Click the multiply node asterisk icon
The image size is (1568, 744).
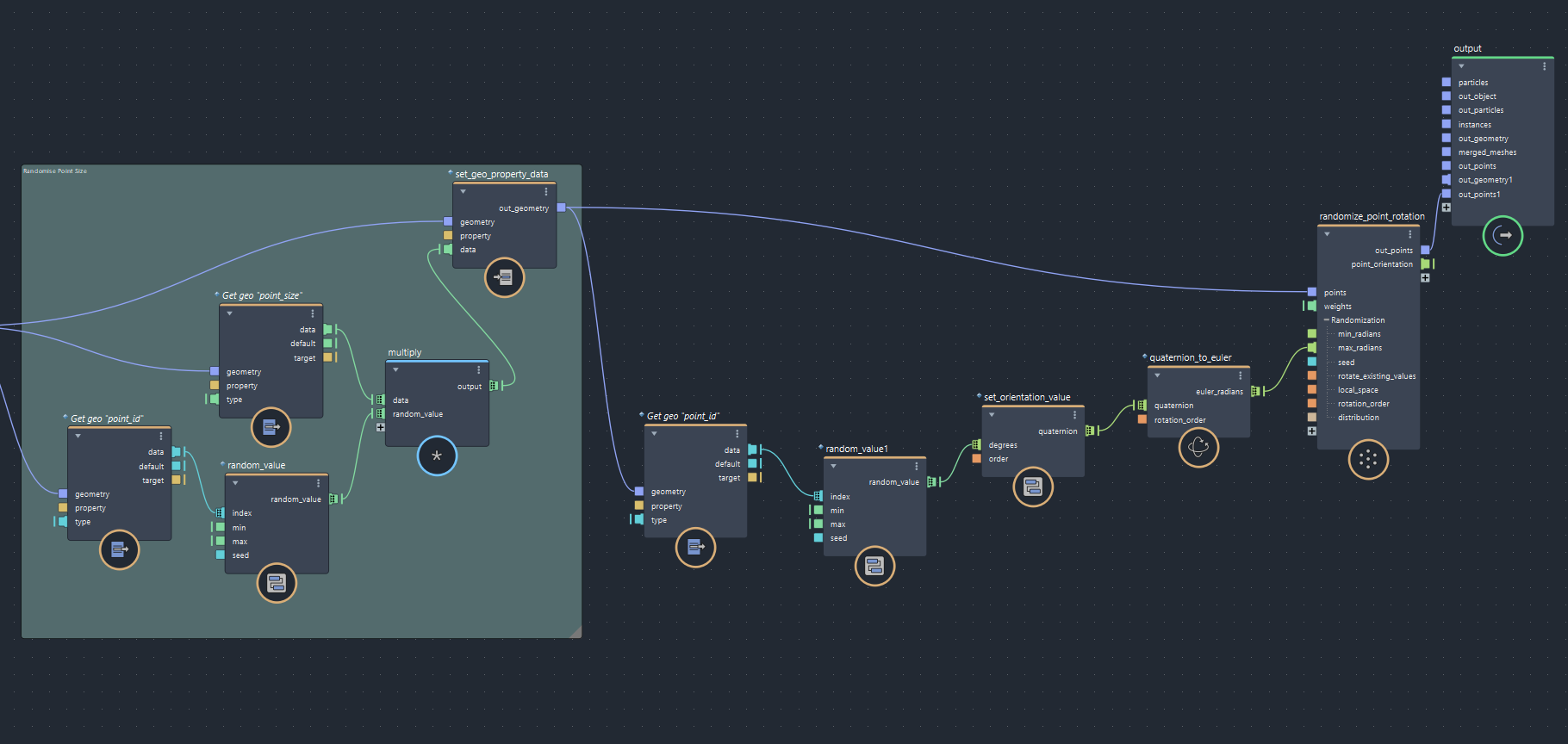437,456
